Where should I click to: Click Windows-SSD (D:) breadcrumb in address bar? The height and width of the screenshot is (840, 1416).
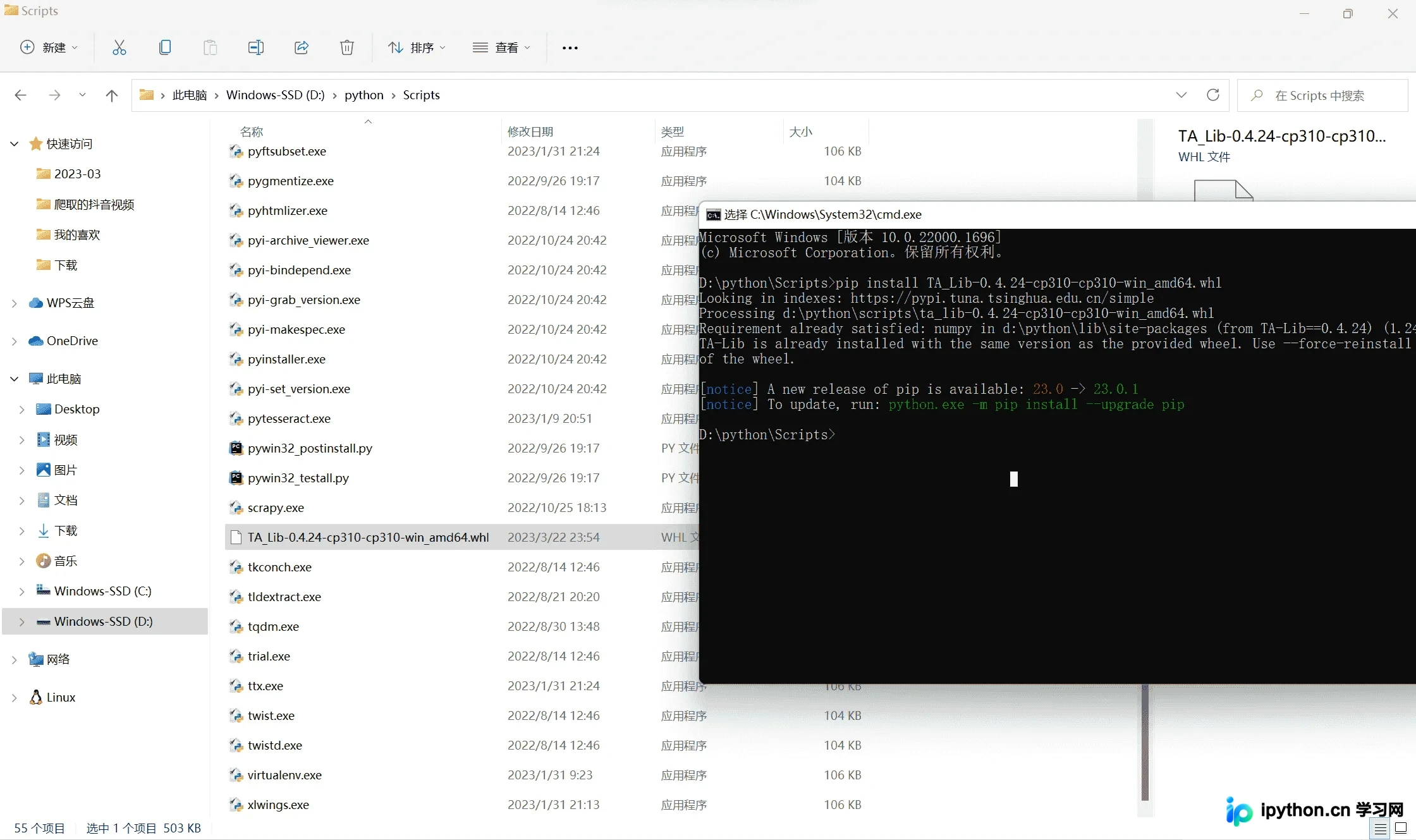click(275, 95)
